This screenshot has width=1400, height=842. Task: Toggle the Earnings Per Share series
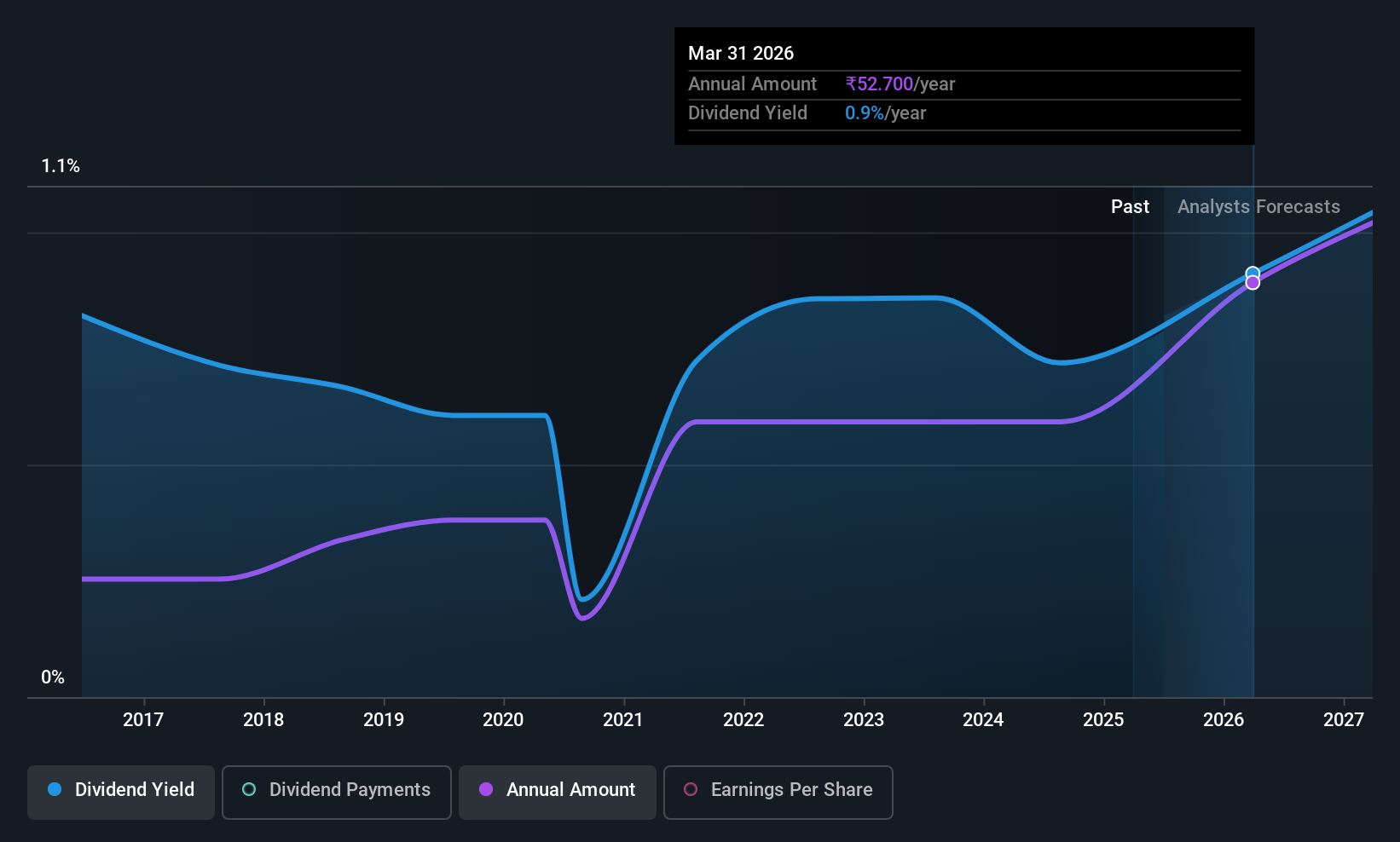[778, 793]
